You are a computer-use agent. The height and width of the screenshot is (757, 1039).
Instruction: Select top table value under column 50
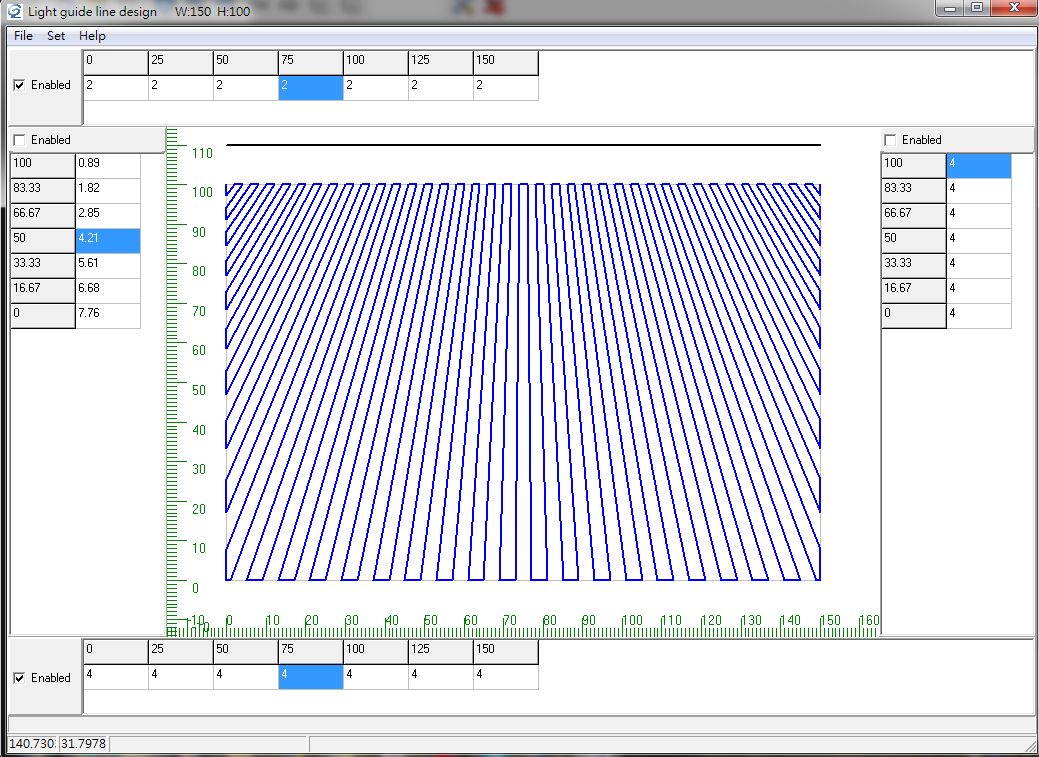click(246, 87)
